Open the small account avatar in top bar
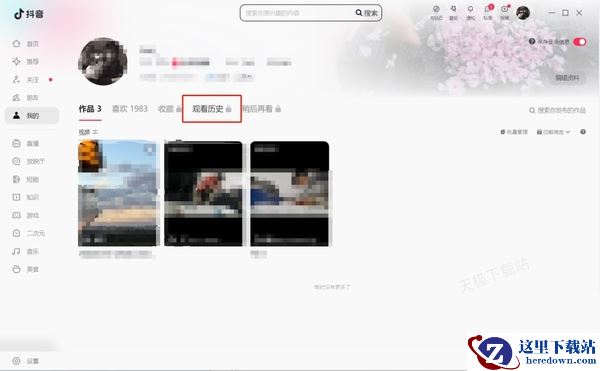The image size is (600, 371). [x=523, y=13]
